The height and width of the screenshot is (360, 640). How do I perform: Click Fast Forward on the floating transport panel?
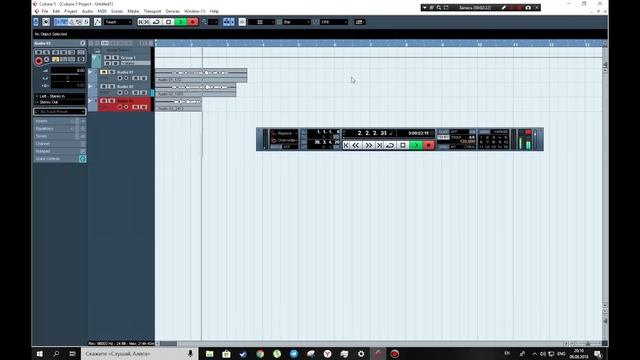pyautogui.click(x=369, y=145)
